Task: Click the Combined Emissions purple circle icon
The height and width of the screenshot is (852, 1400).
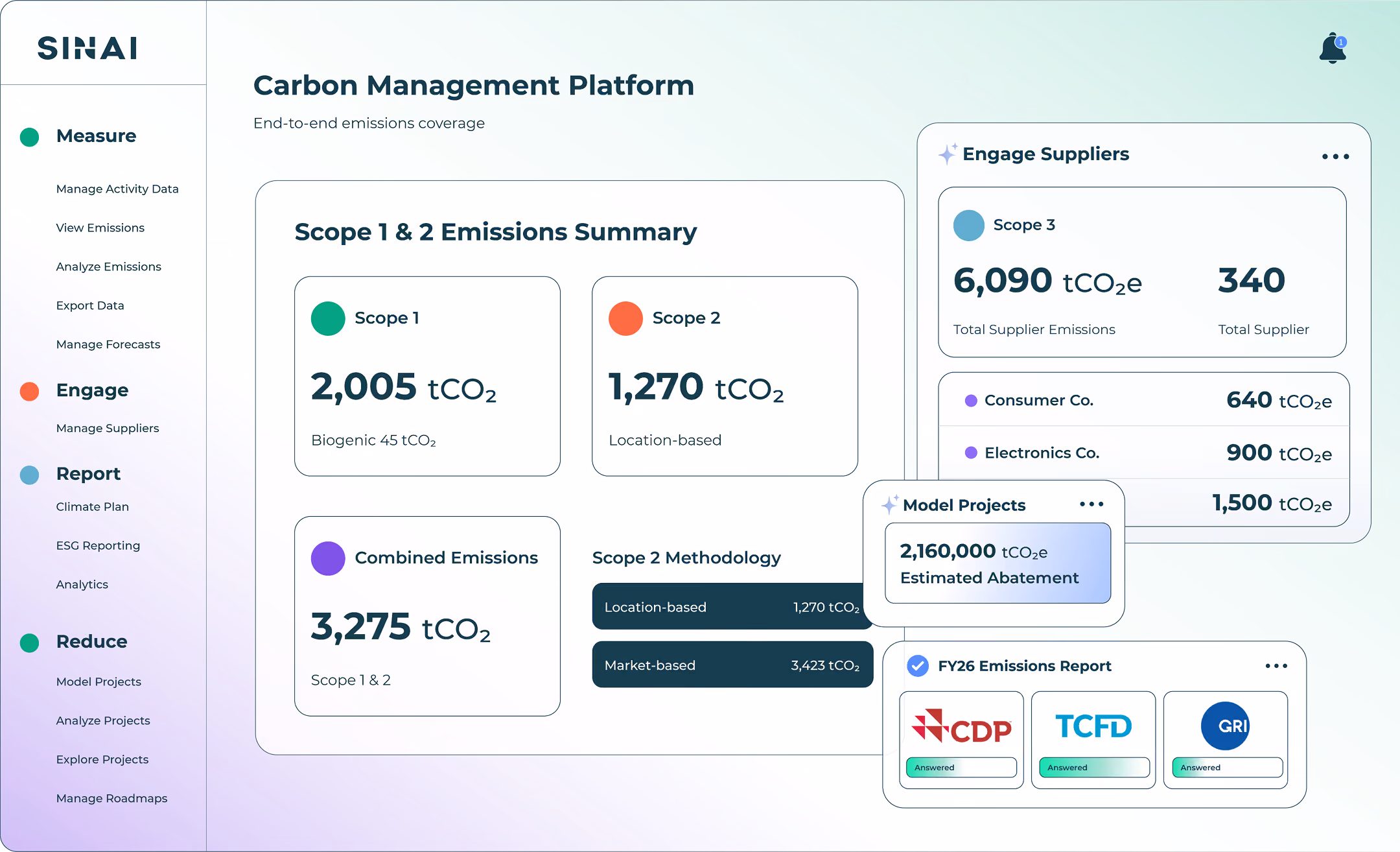Action: click(328, 558)
